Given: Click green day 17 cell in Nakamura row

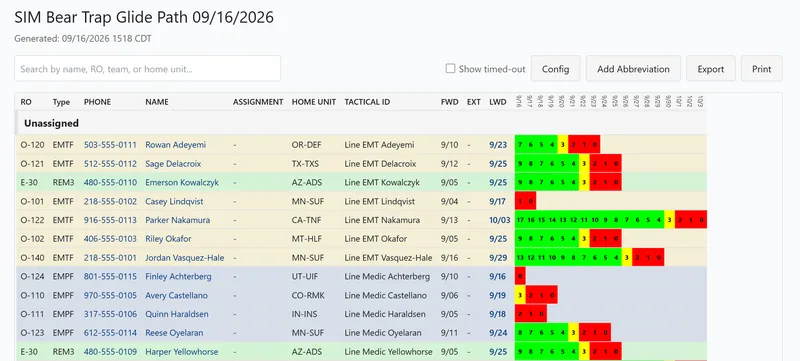Looking at the screenshot, I should coord(520,220).
